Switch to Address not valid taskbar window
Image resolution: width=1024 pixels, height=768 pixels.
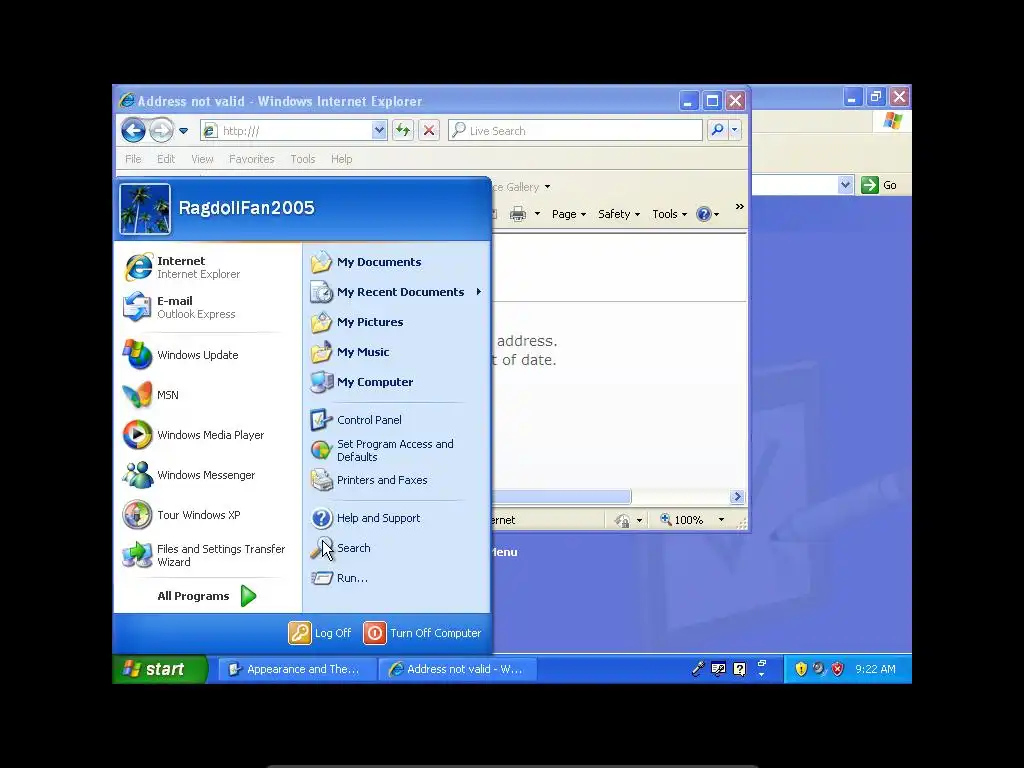tap(458, 669)
